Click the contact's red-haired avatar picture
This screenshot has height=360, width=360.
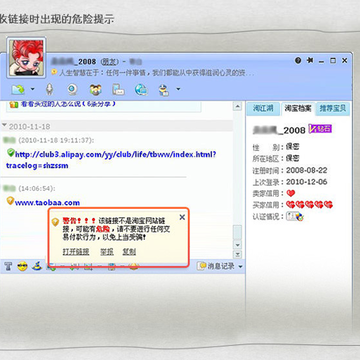pyautogui.click(x=26, y=57)
